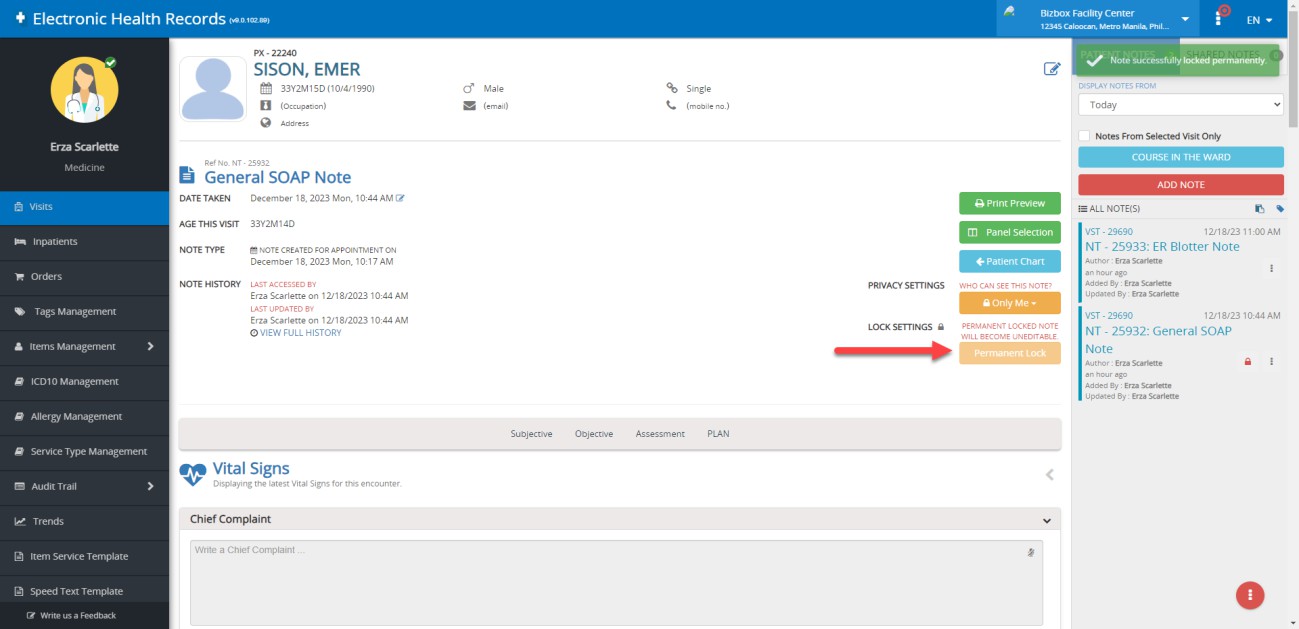Click the tag icon above notes list
The height and width of the screenshot is (629, 1299).
[x=1280, y=209]
